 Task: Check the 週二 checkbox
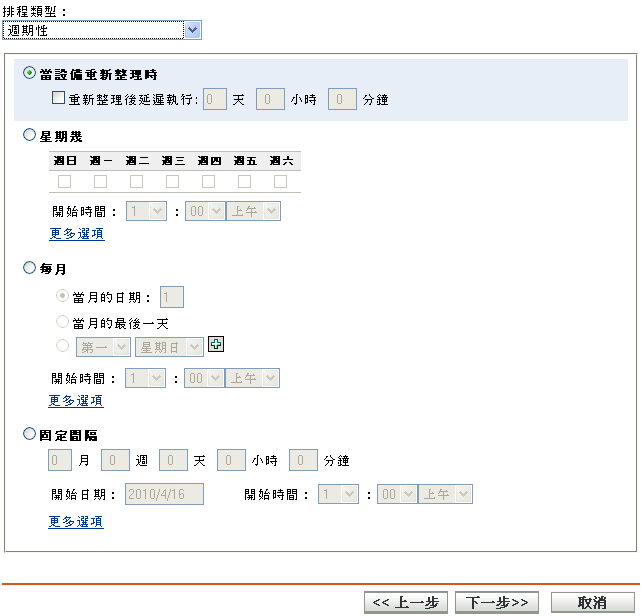(136, 181)
